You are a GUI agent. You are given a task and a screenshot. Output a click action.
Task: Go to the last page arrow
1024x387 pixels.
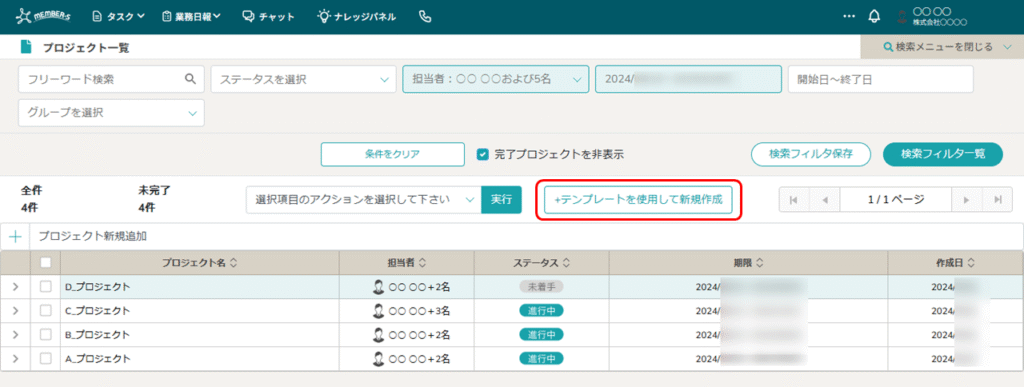(998, 200)
